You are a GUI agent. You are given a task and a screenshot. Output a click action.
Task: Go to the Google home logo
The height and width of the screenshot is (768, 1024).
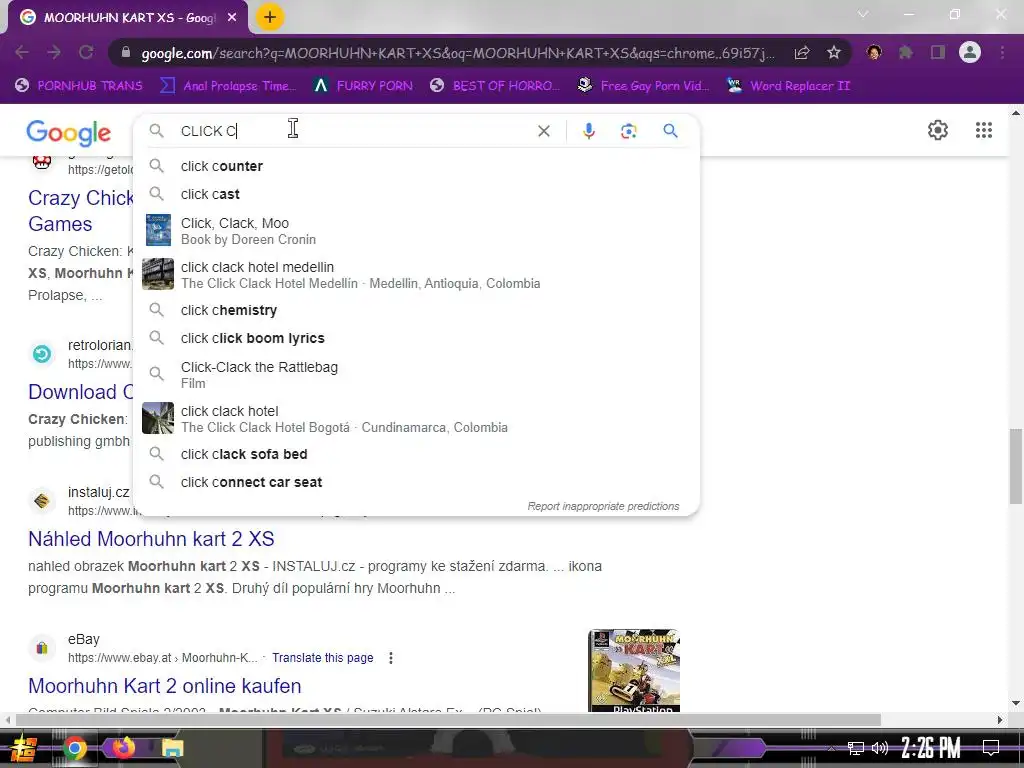coord(69,133)
